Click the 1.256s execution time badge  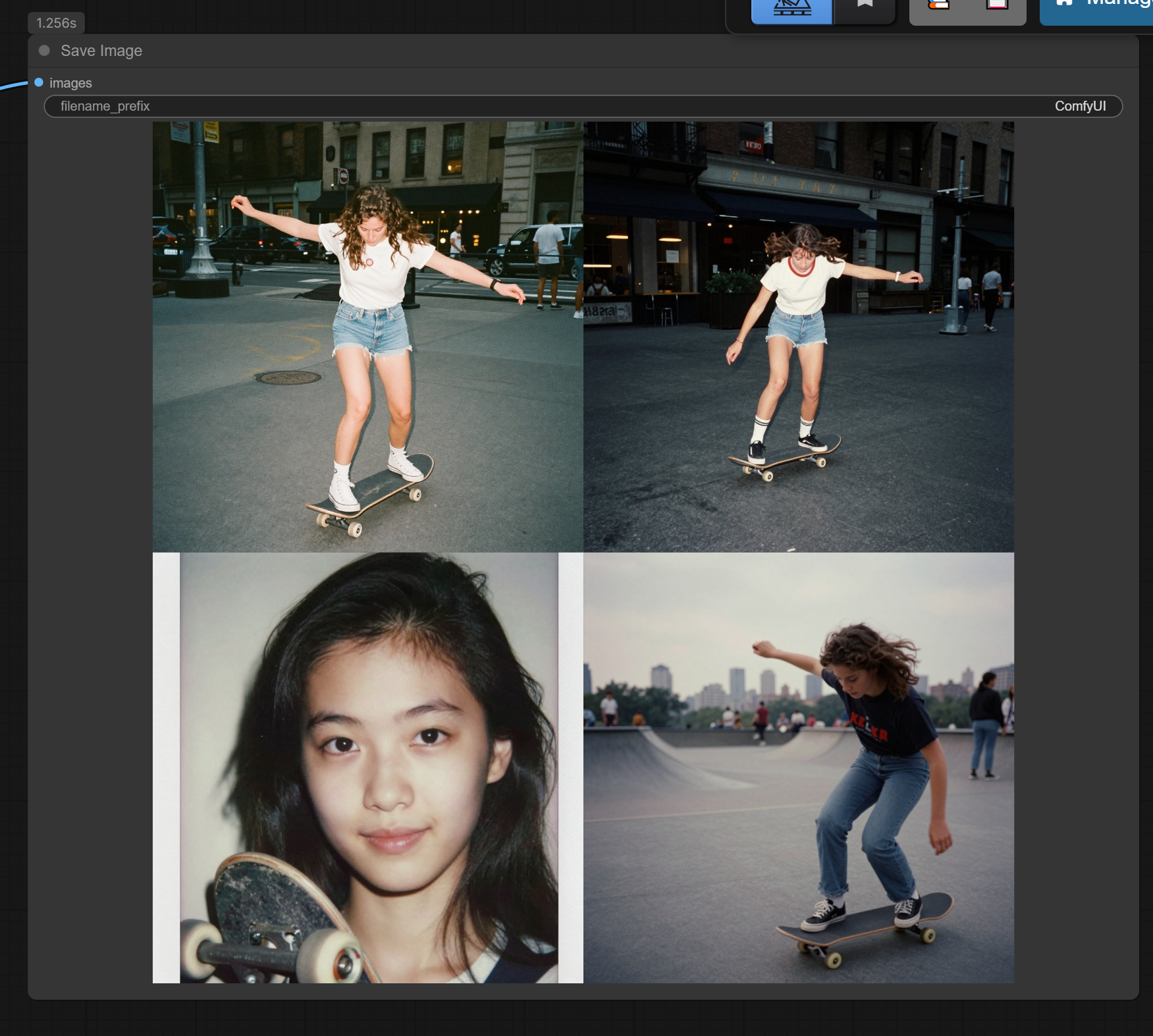(x=56, y=23)
